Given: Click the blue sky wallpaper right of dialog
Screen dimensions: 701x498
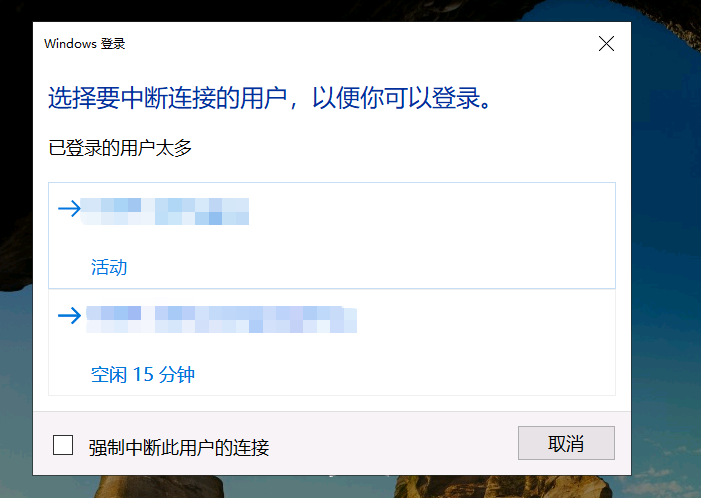Looking at the screenshot, I should [x=666, y=224].
